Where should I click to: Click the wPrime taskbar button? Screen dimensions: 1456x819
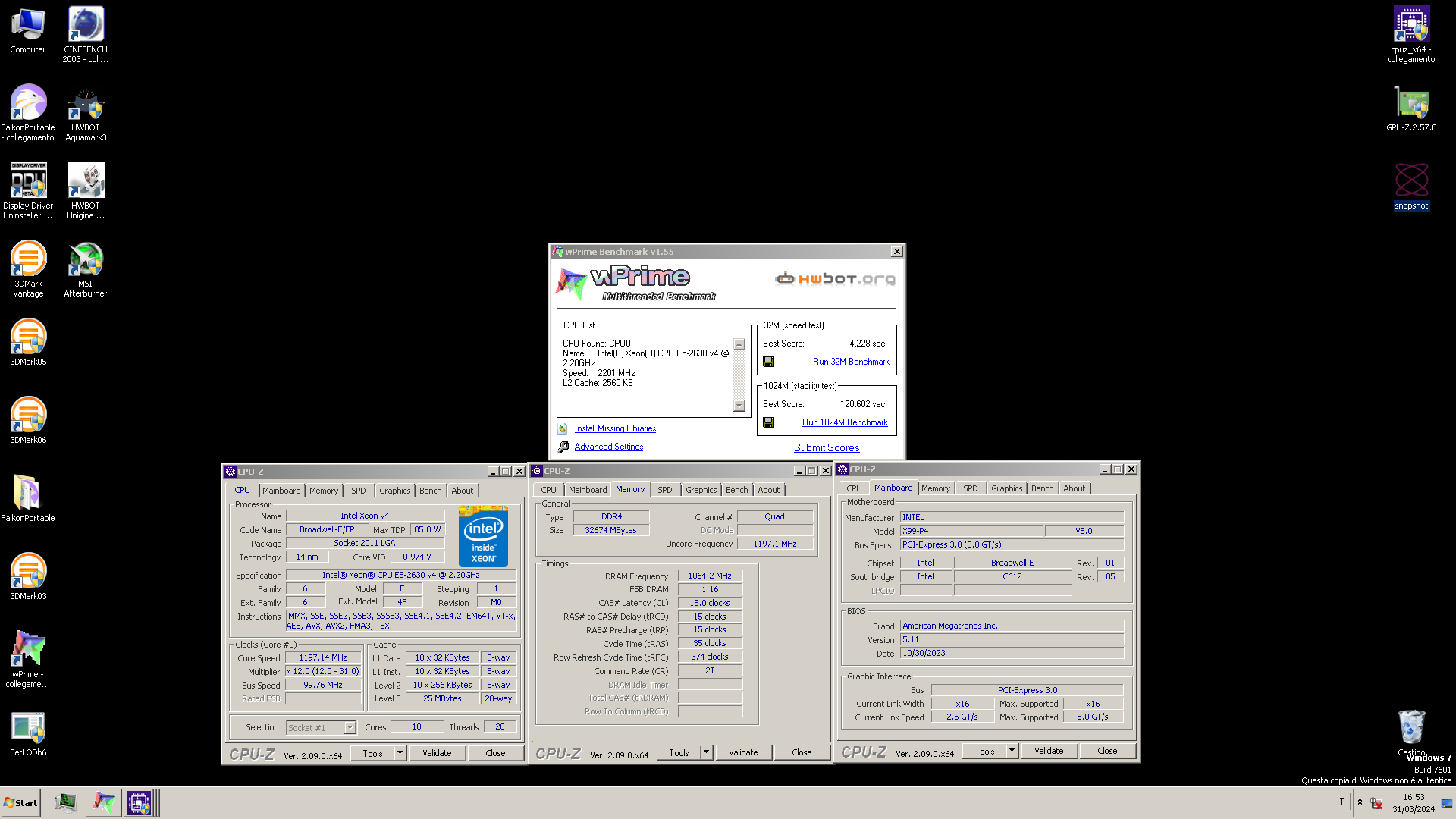click(103, 803)
